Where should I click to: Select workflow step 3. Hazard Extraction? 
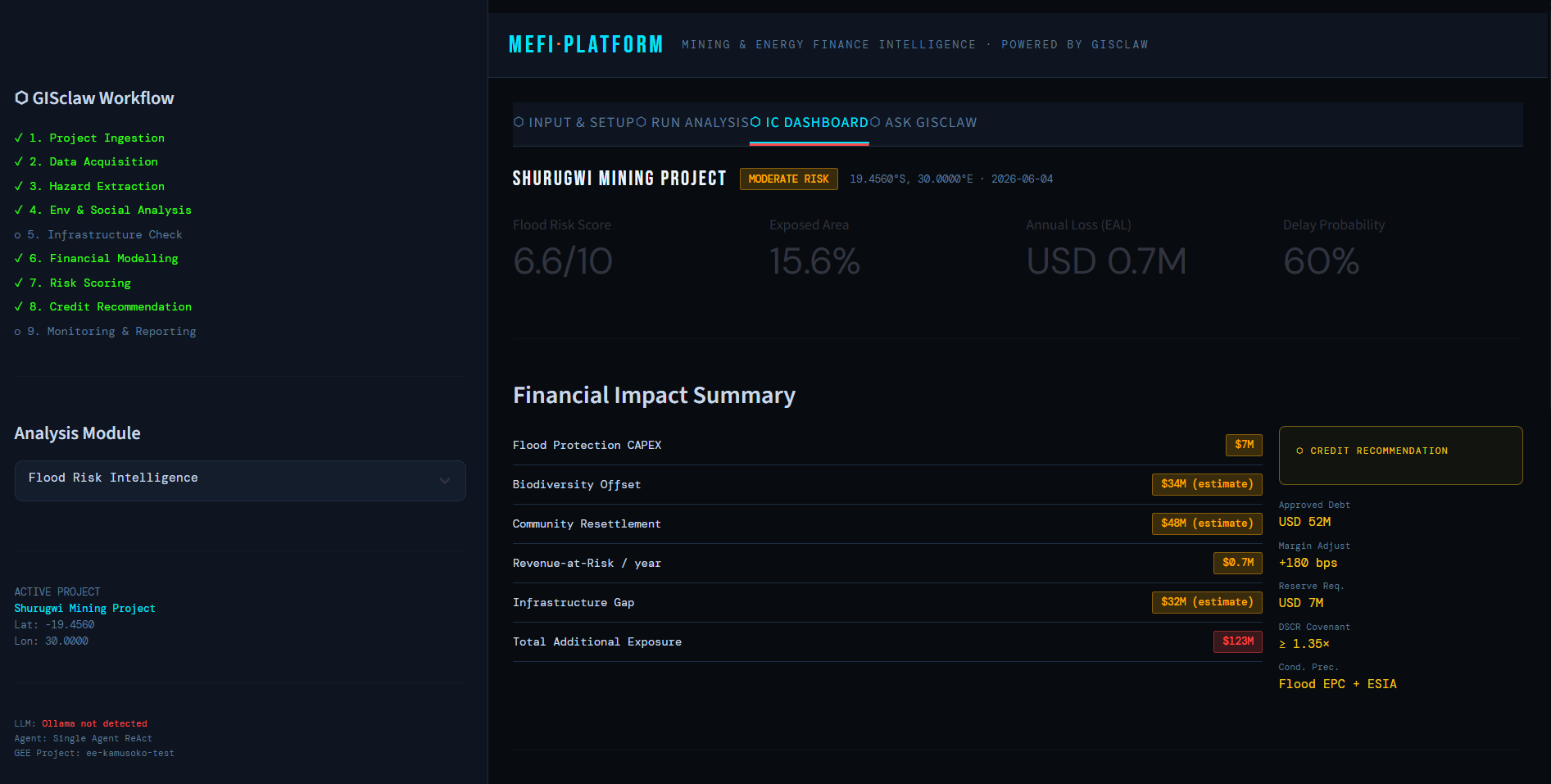89,187
